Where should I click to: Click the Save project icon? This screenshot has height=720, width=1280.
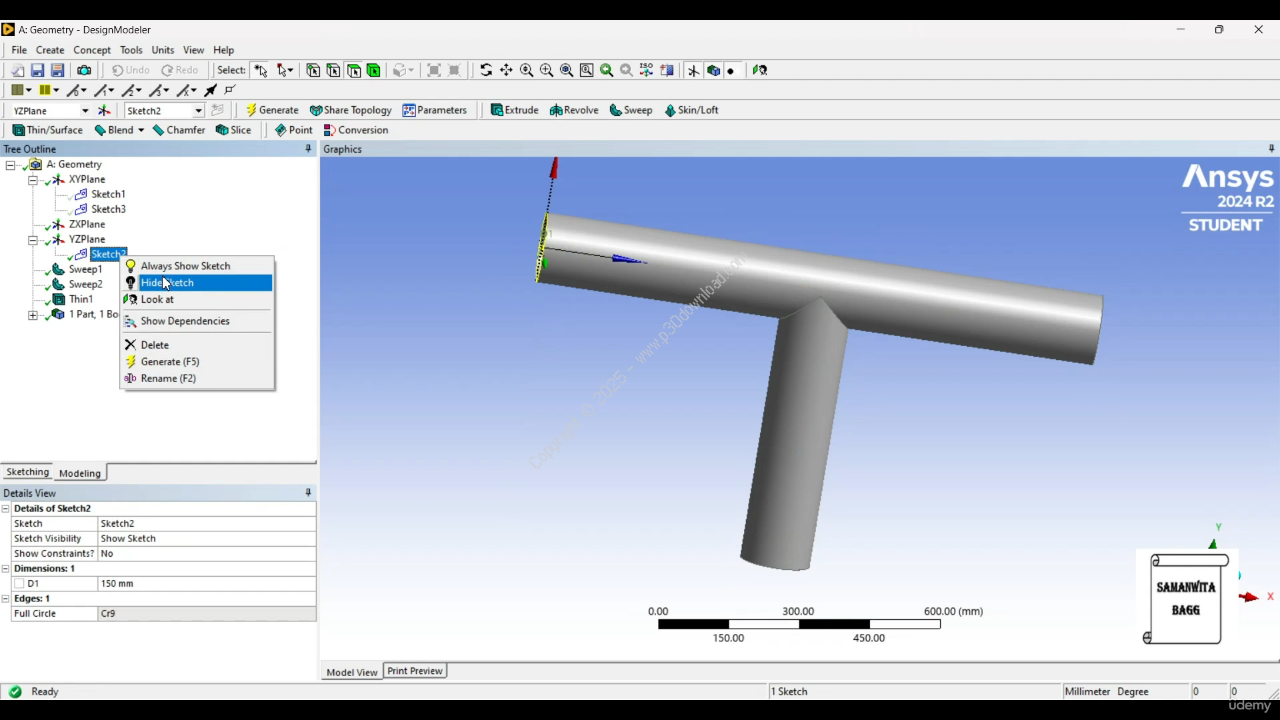click(x=37, y=70)
